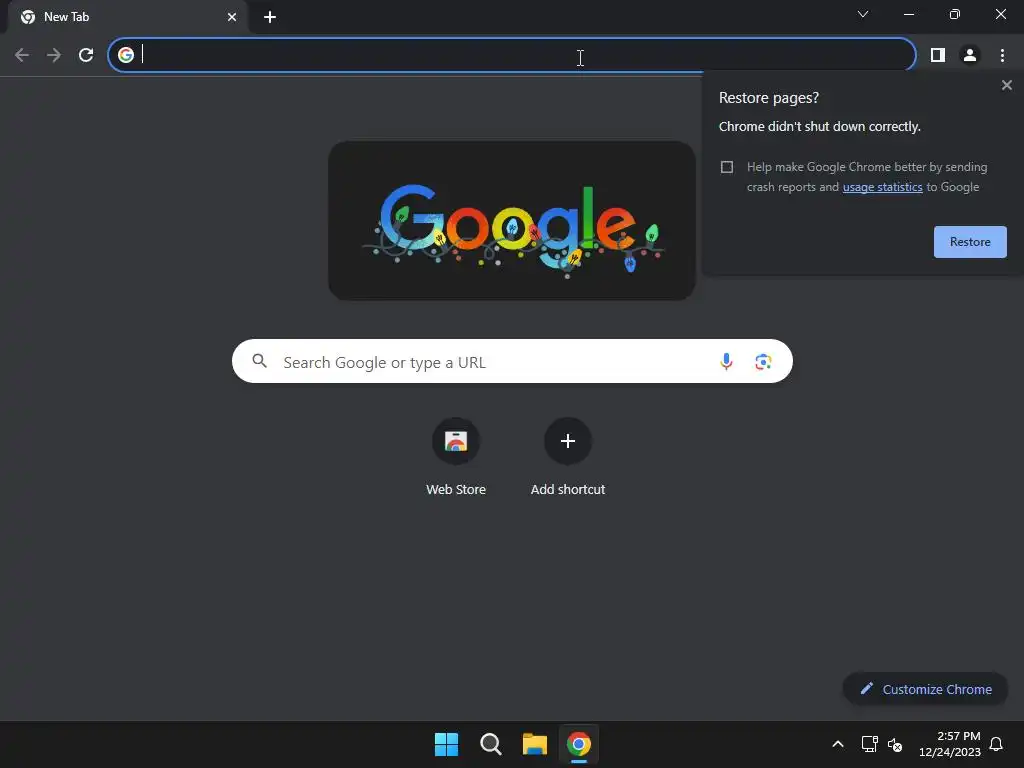
Task: Open the profile avatar menu
Action: (970, 55)
